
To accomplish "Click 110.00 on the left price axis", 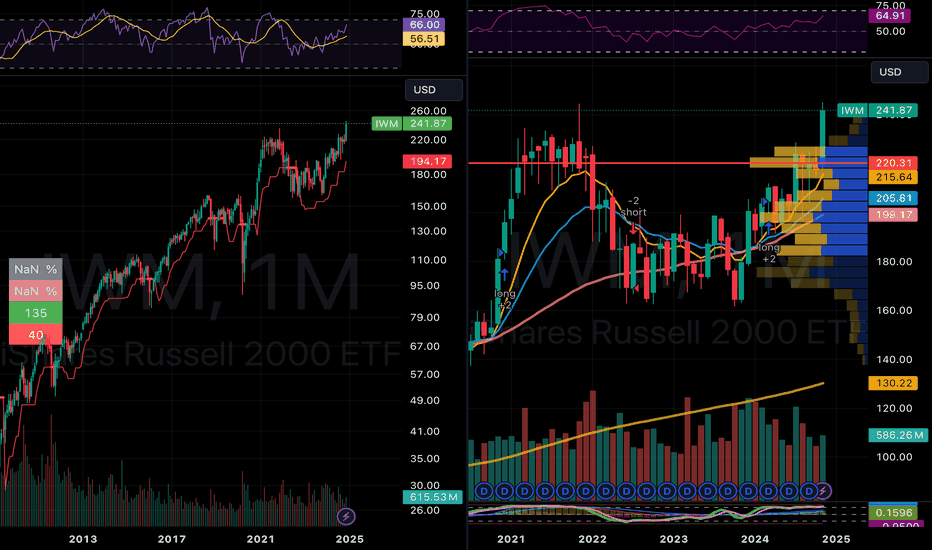I will point(429,260).
